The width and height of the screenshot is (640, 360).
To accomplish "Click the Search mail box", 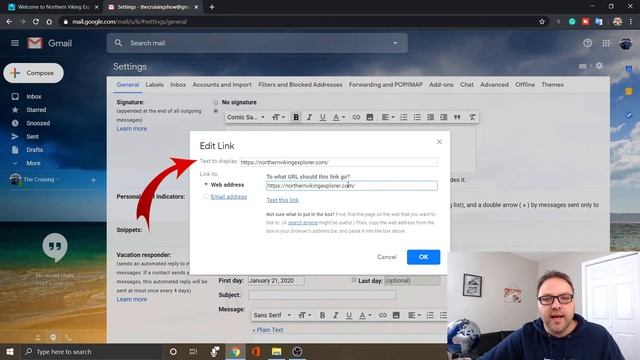I will (x=257, y=43).
